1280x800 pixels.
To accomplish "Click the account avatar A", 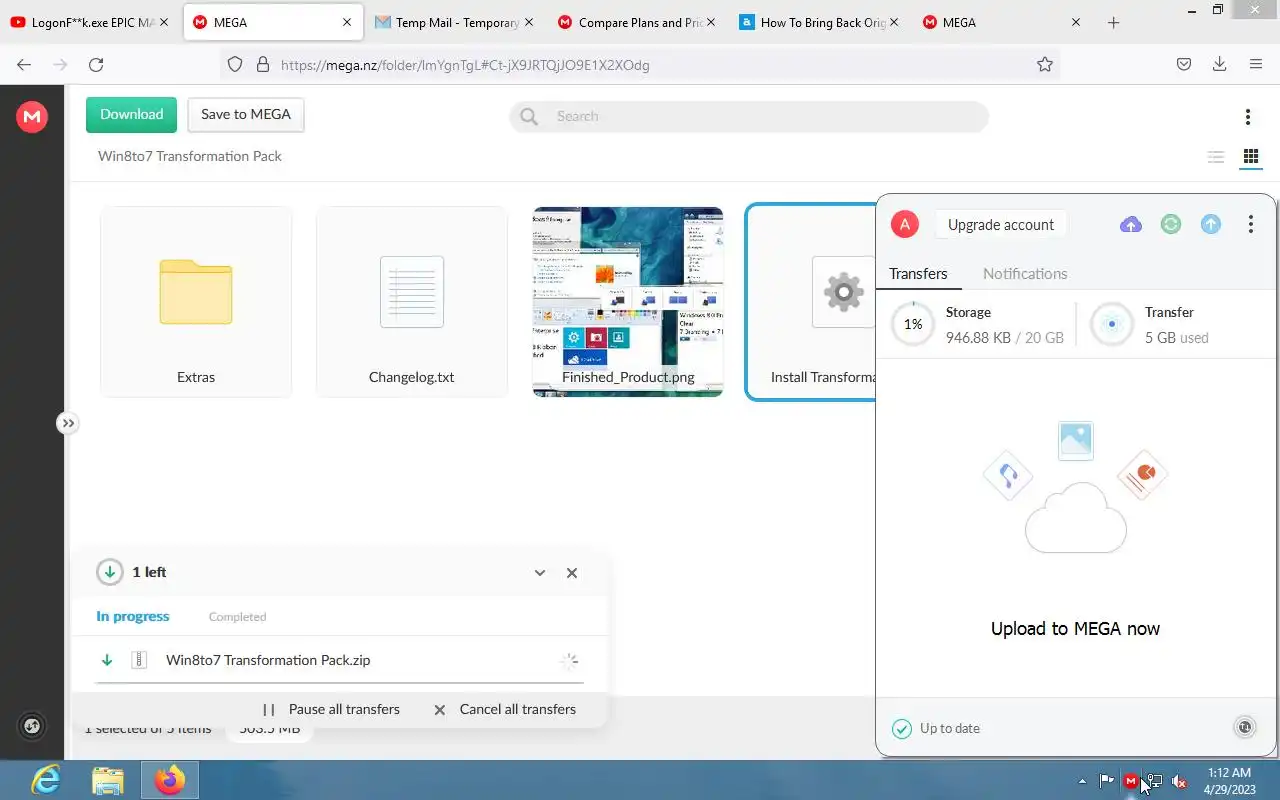I will click(x=904, y=224).
